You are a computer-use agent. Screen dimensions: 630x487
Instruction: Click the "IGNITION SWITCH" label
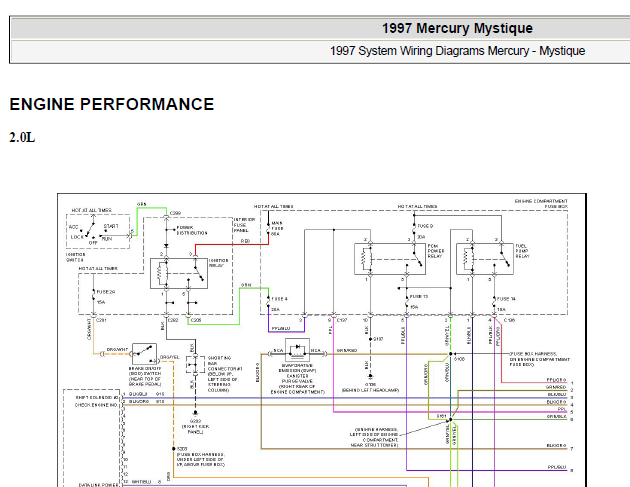click(76, 257)
